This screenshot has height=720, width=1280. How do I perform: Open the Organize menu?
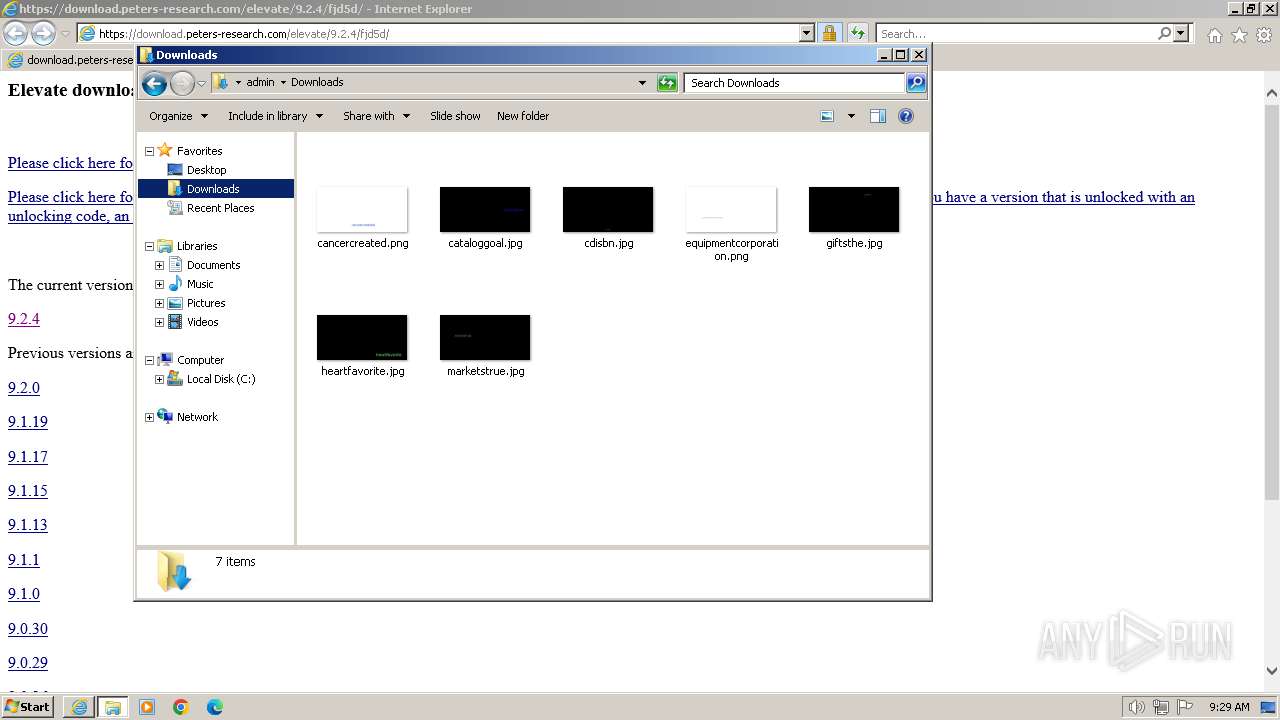[178, 116]
